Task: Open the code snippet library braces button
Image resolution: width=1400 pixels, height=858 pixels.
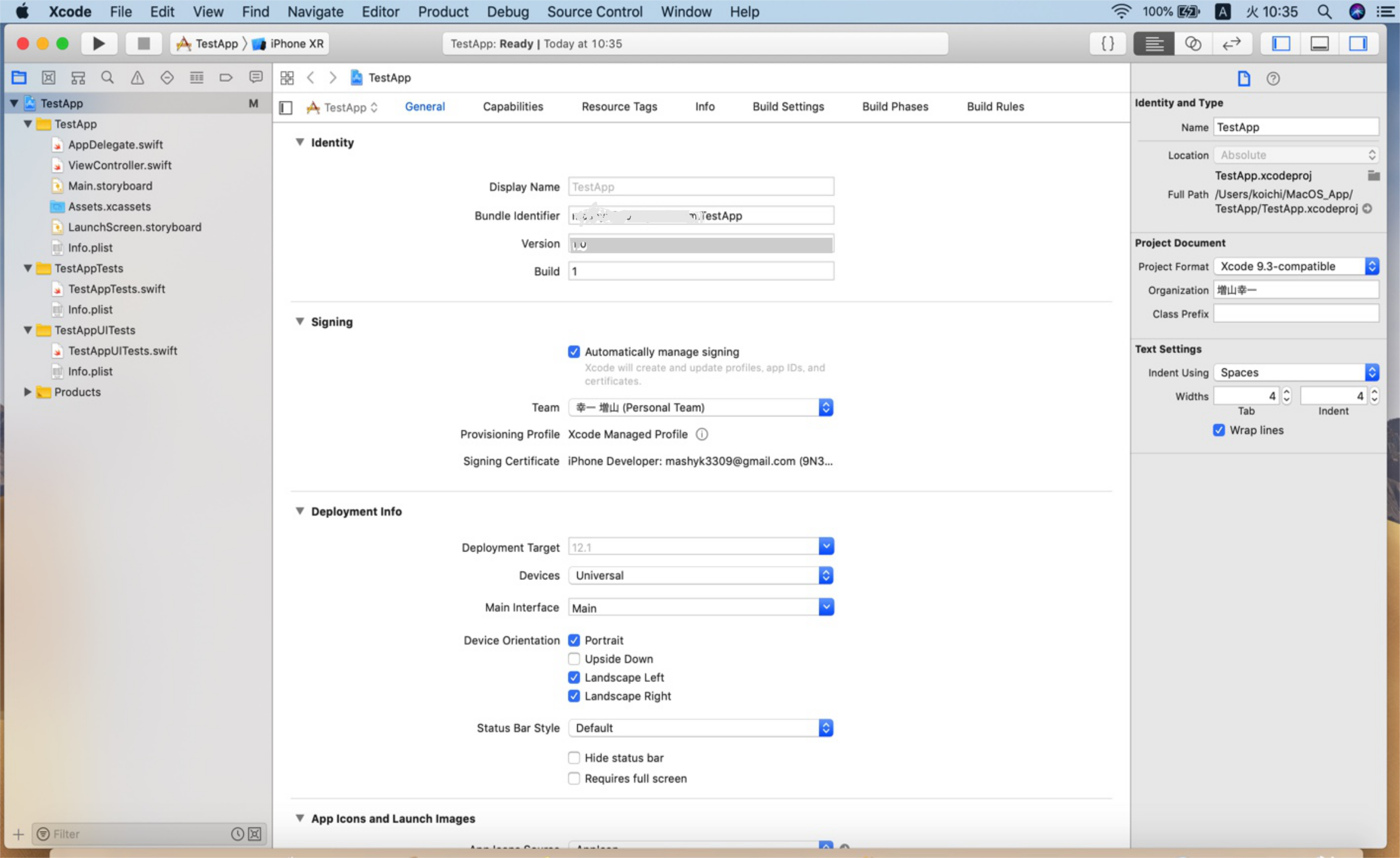Action: click(x=1107, y=44)
